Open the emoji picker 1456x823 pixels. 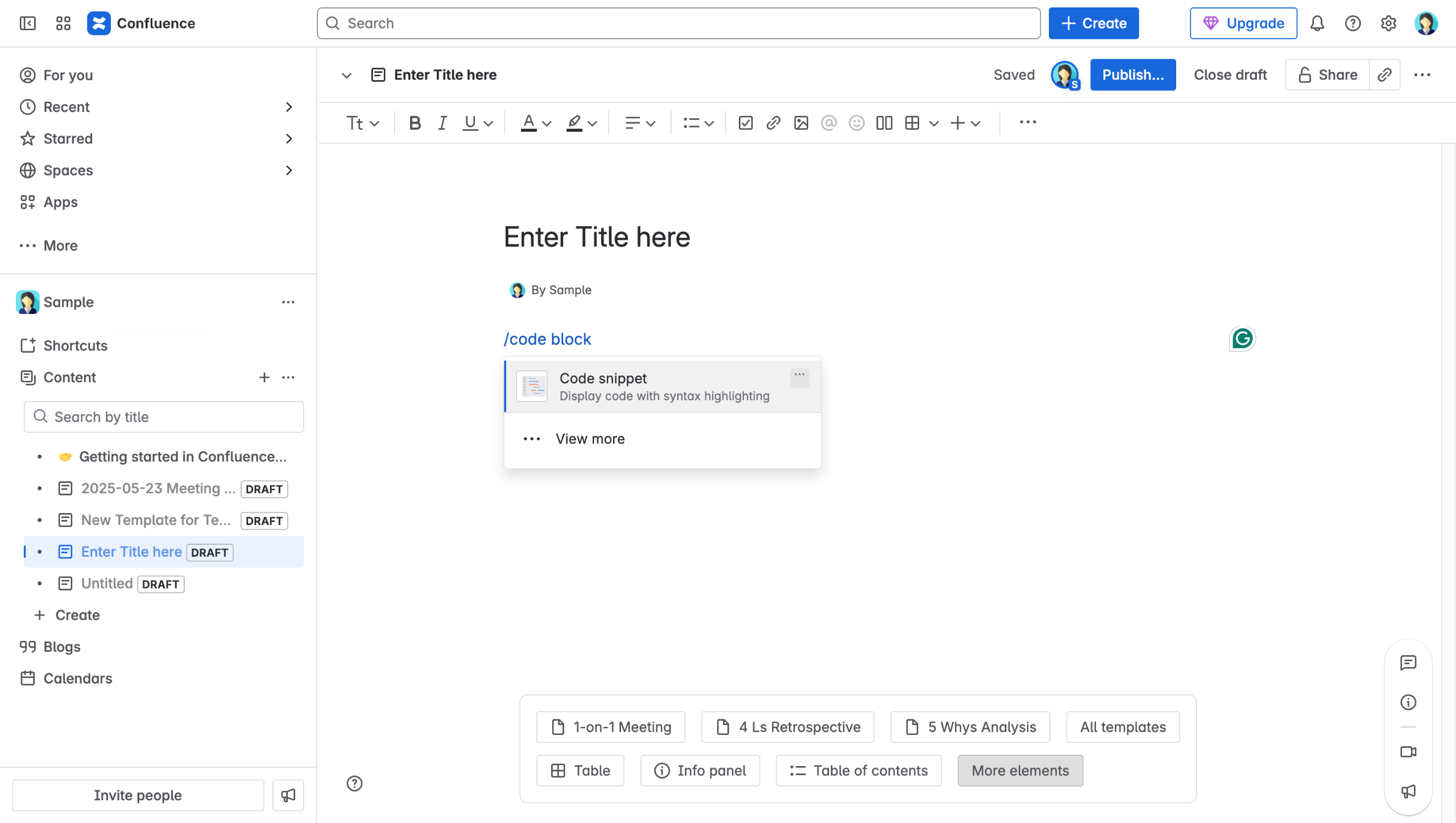pos(856,123)
